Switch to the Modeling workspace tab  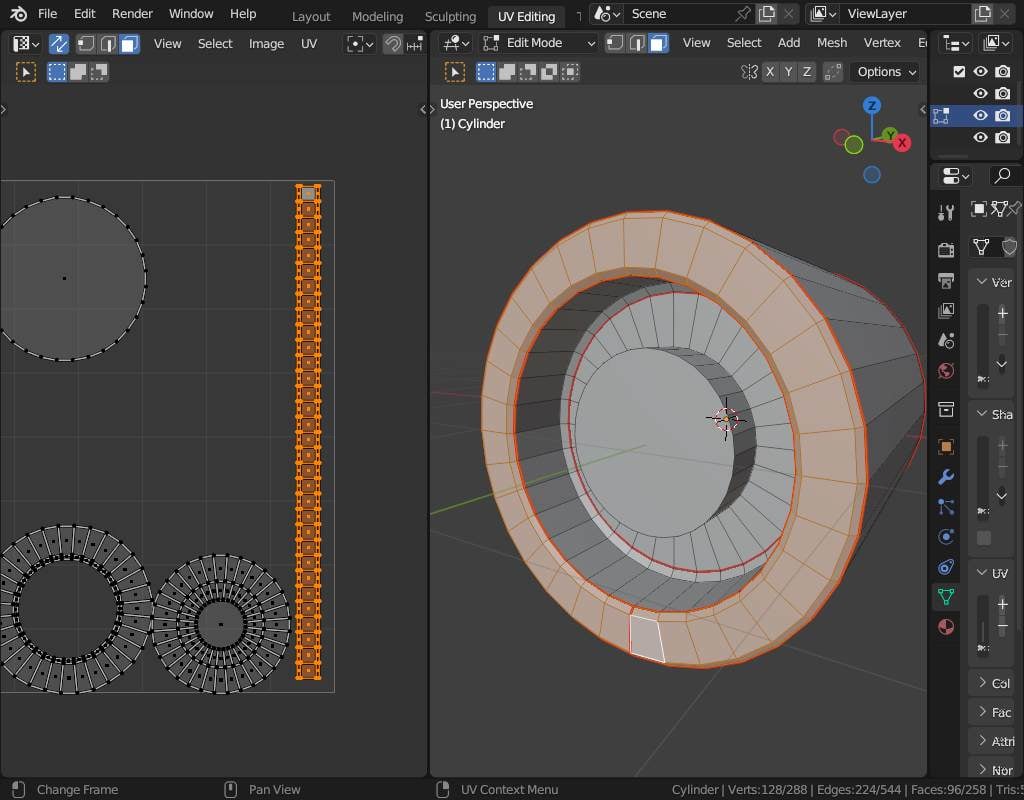tap(377, 16)
